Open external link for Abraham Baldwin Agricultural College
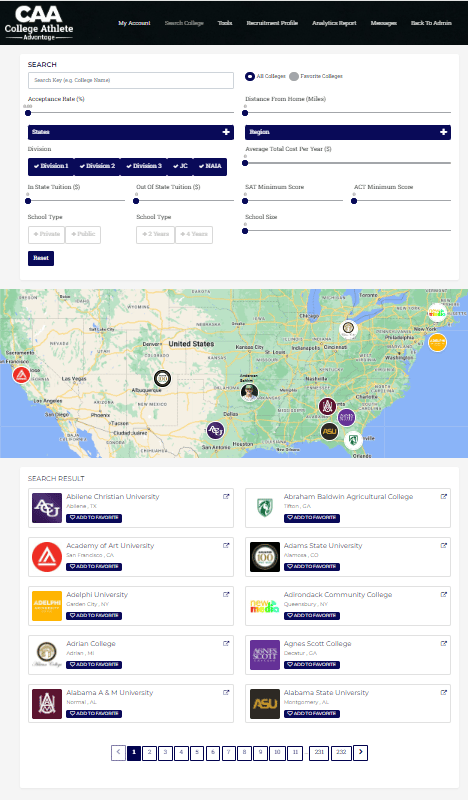The image size is (468, 800). click(x=444, y=496)
